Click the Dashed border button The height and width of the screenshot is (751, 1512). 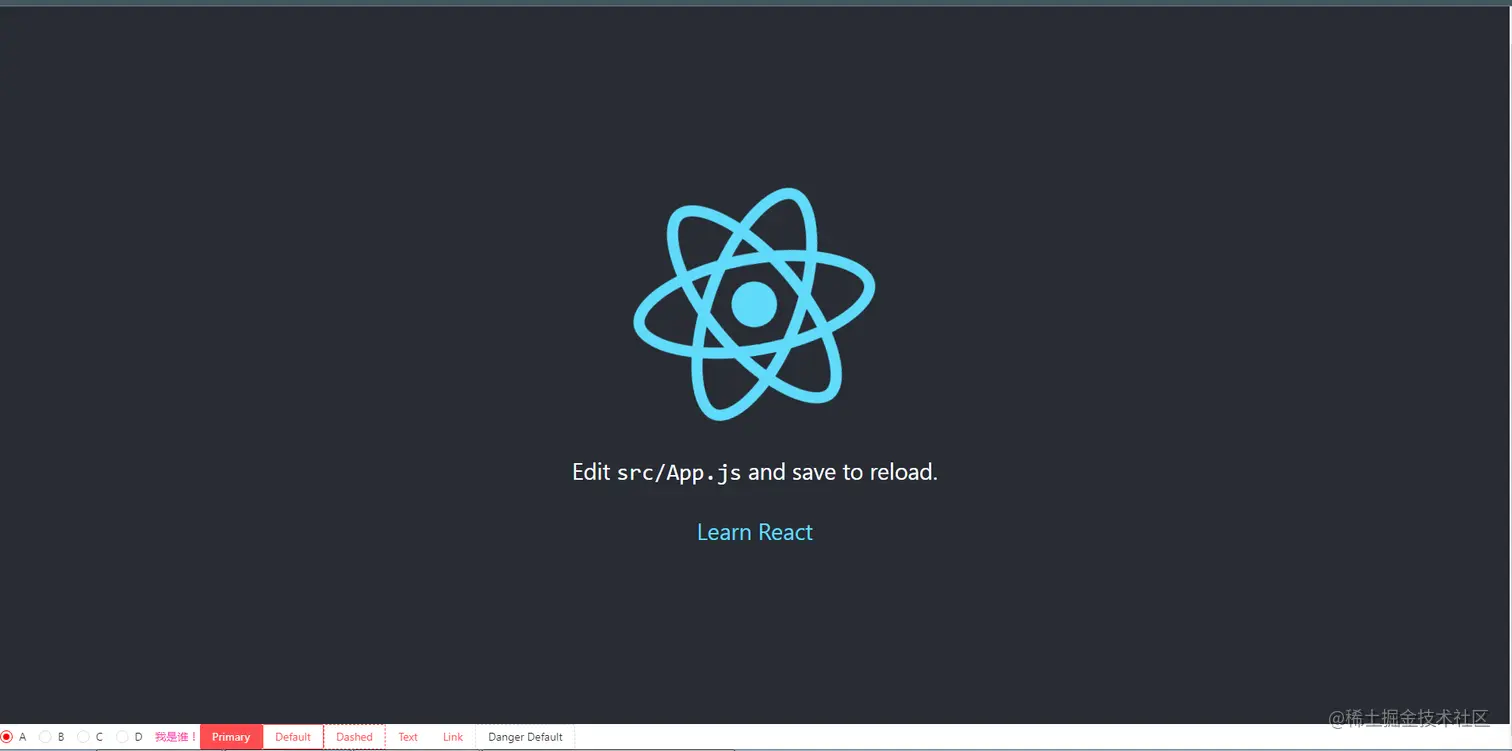(x=354, y=737)
